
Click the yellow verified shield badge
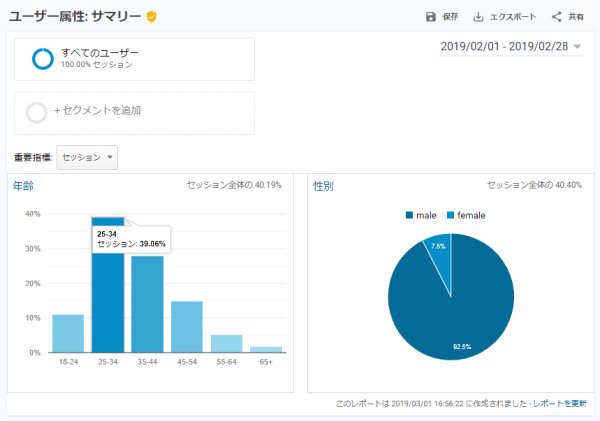152,16
